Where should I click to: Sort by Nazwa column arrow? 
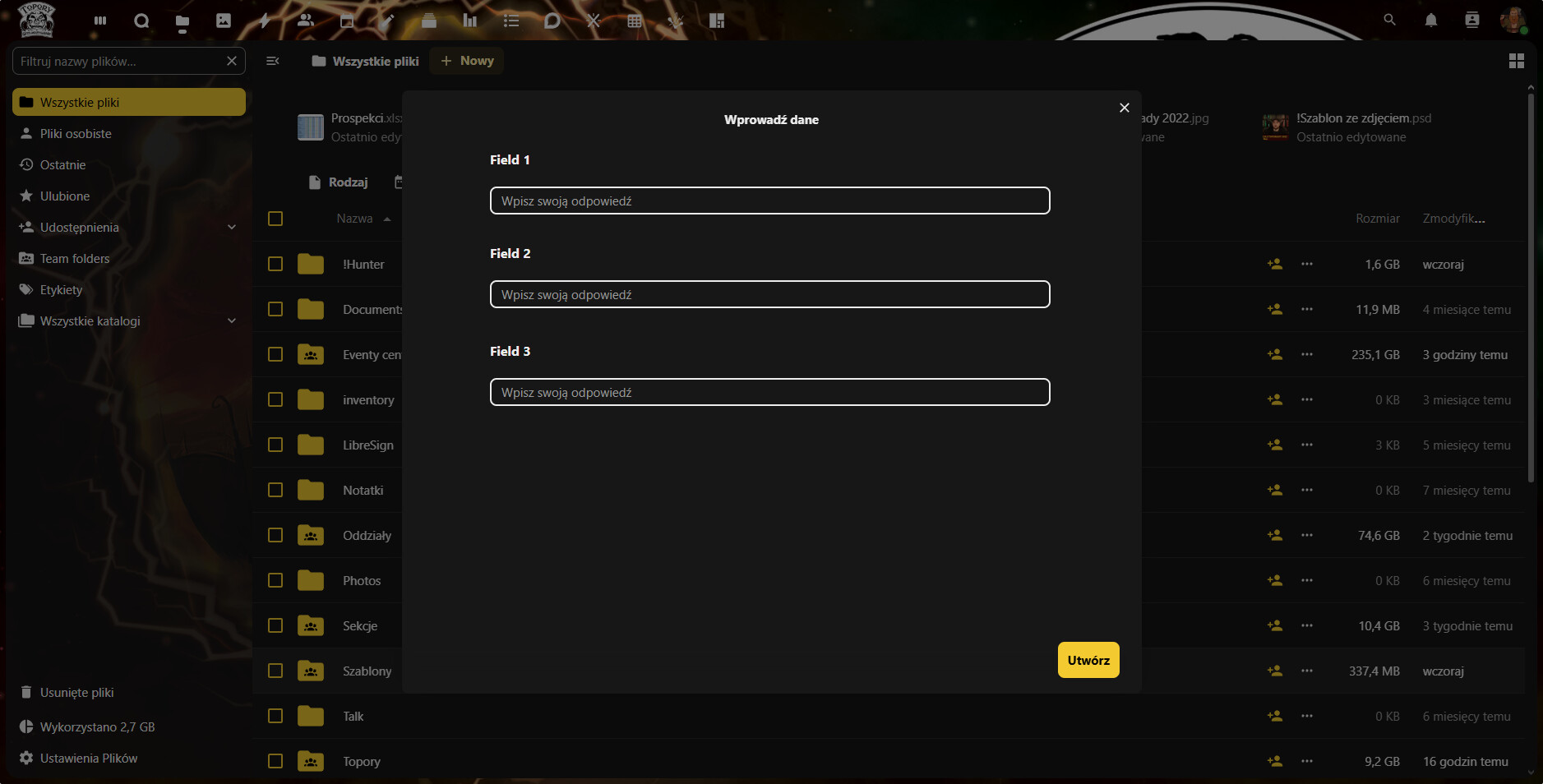click(387, 219)
